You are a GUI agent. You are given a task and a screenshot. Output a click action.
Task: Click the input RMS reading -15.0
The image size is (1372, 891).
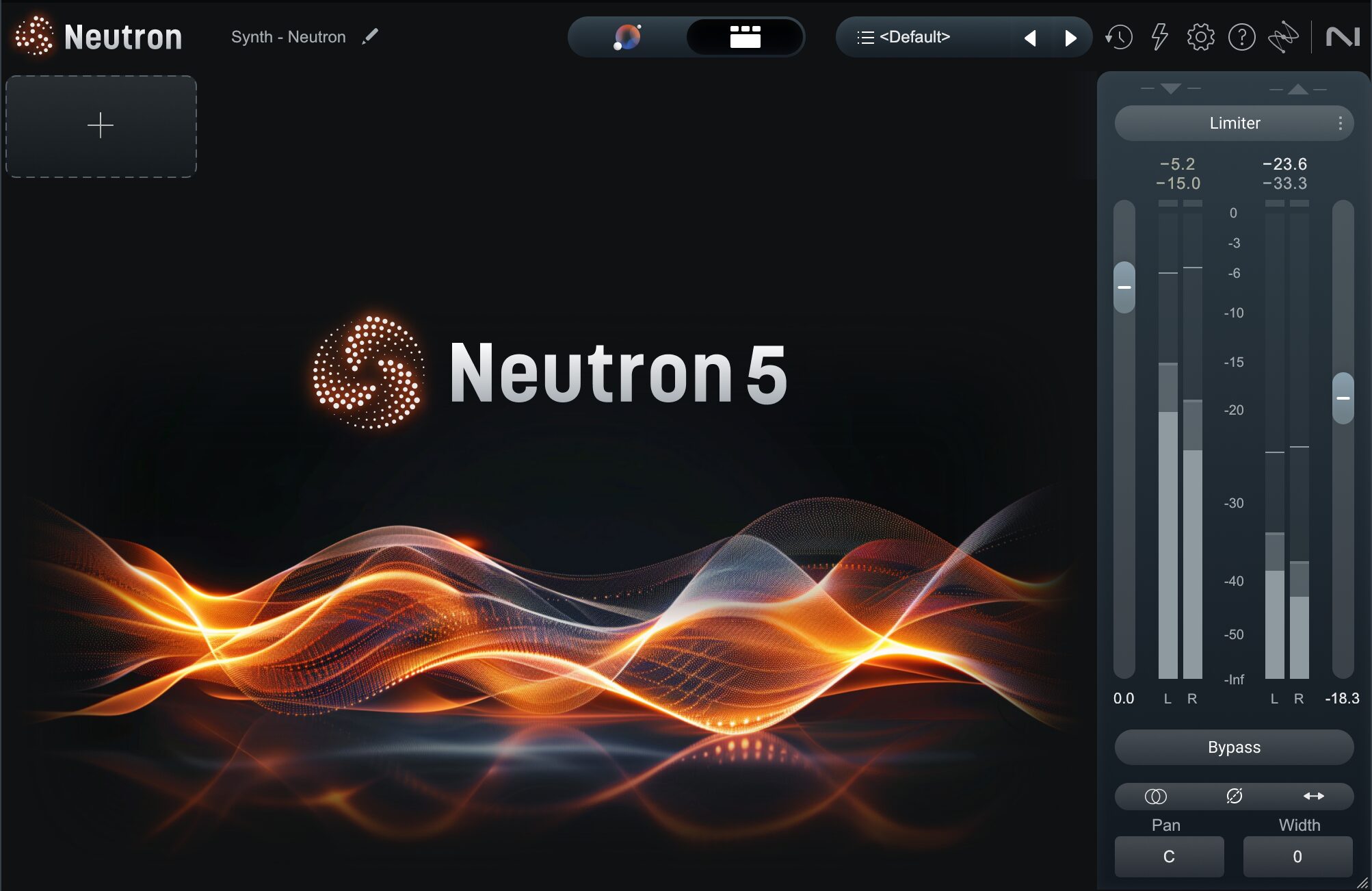pos(1178,183)
